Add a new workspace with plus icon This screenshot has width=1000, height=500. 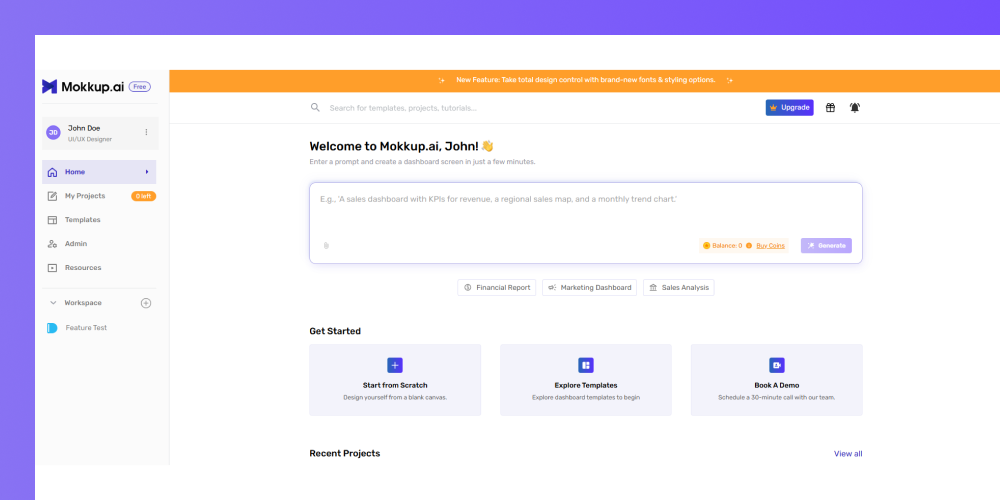[146, 303]
